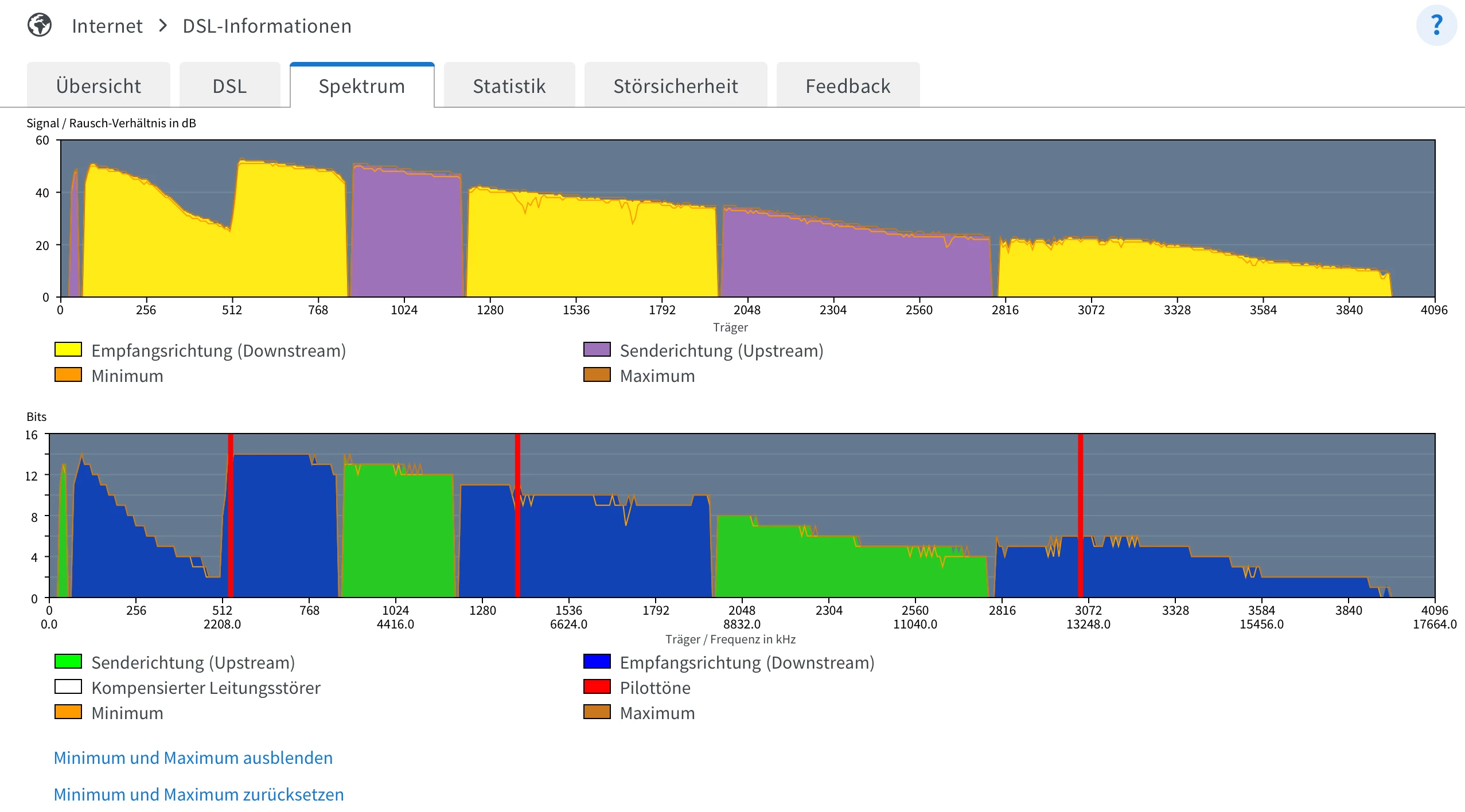Click yellow Downstream swatch in SNR legend
Viewport: 1465px width, 812px height.
click(68, 350)
